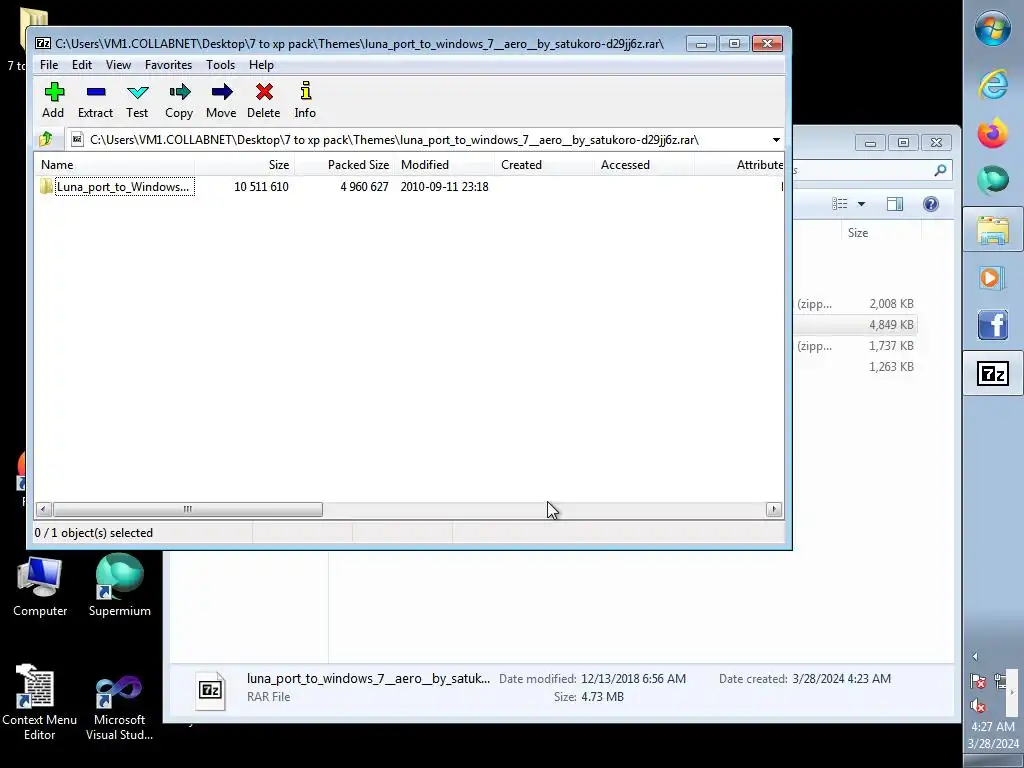The image size is (1024, 768).
Task: Open the View menu
Action: (118, 65)
